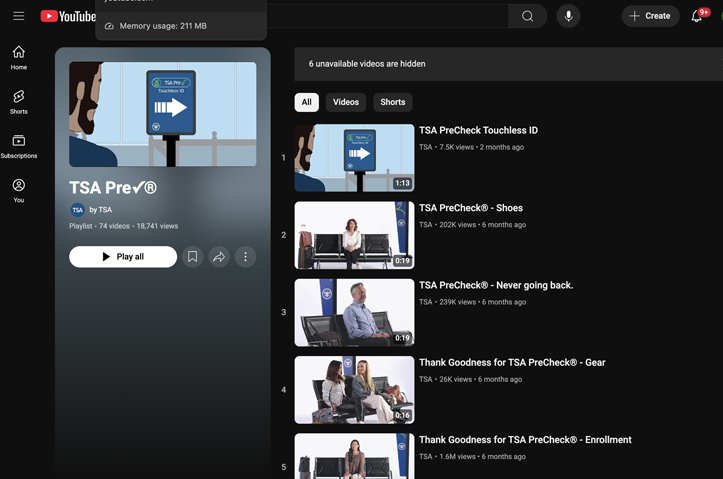Open 'TSA PreCheck® - Shoes' title
The height and width of the screenshot is (479, 723).
[x=471, y=208]
